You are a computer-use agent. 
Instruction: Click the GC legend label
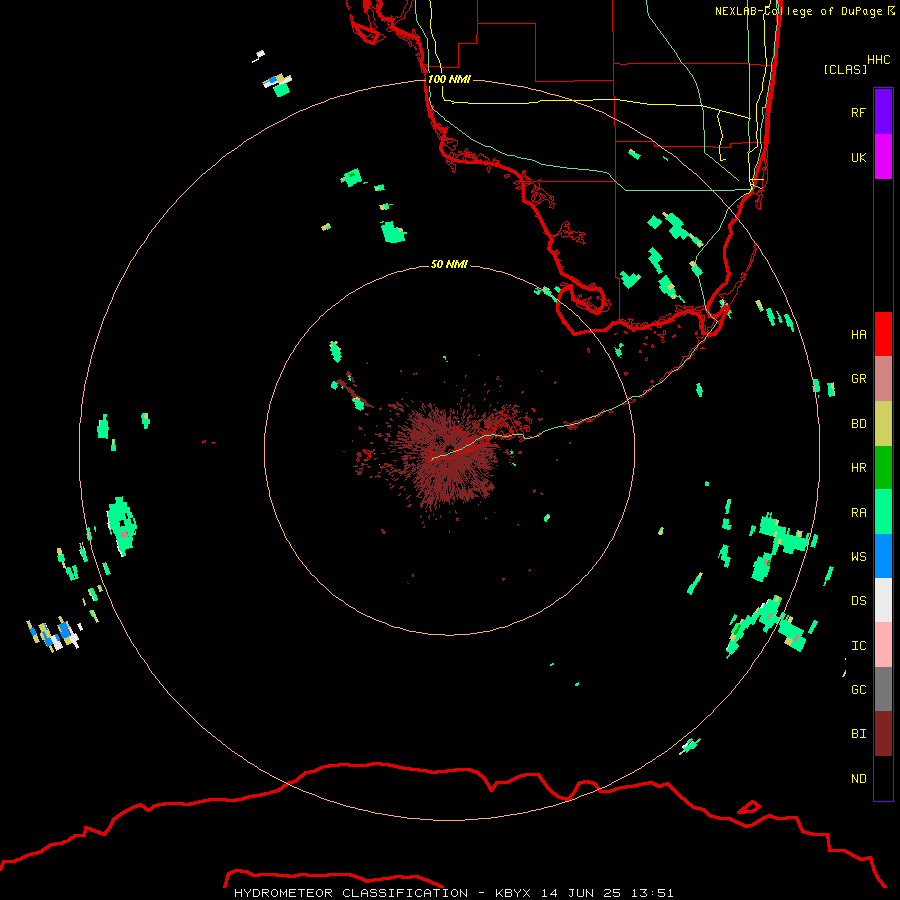(858, 690)
